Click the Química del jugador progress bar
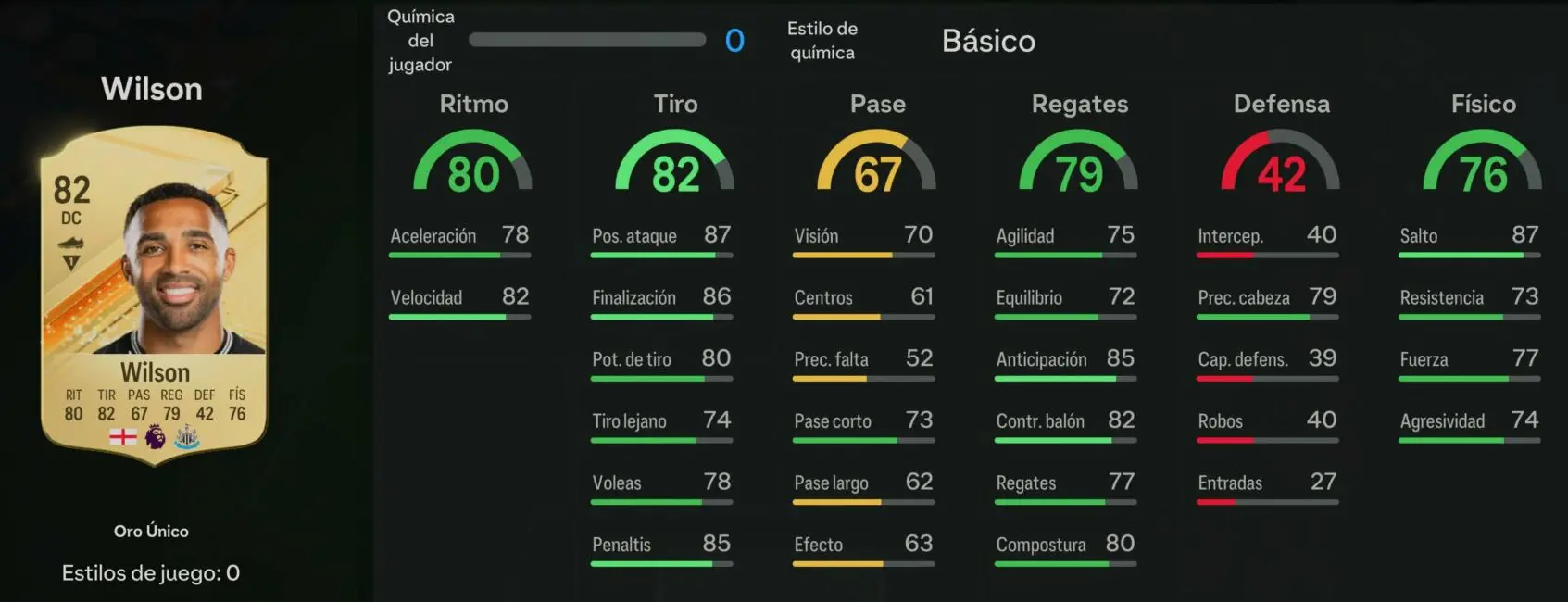 [x=587, y=40]
